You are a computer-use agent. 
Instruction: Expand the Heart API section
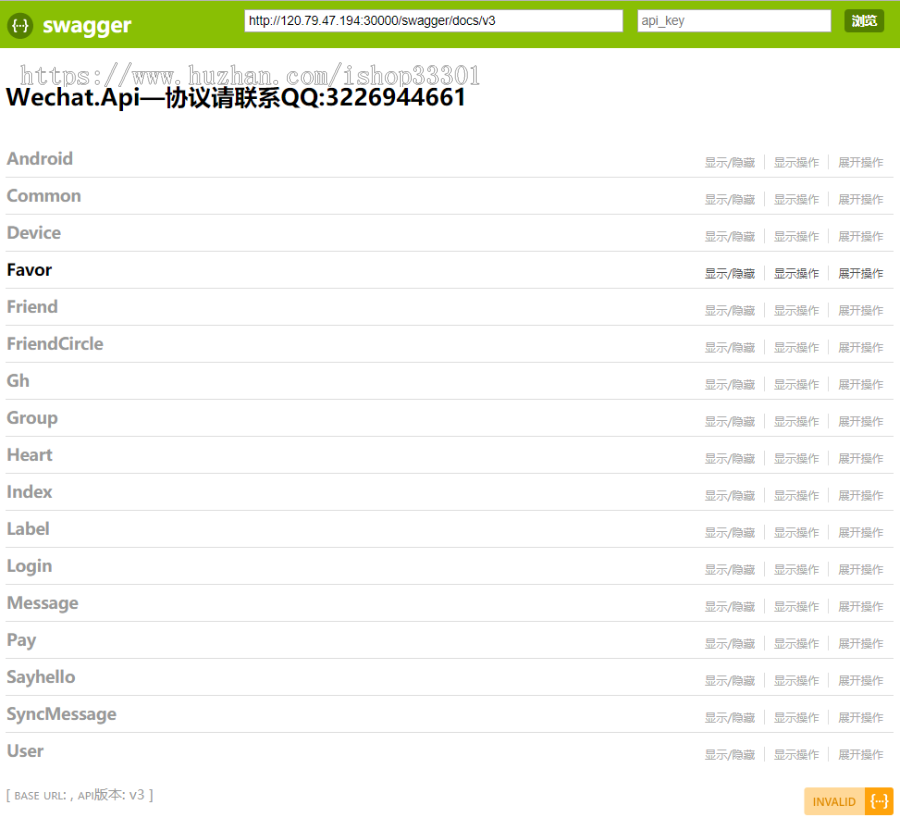coord(29,455)
